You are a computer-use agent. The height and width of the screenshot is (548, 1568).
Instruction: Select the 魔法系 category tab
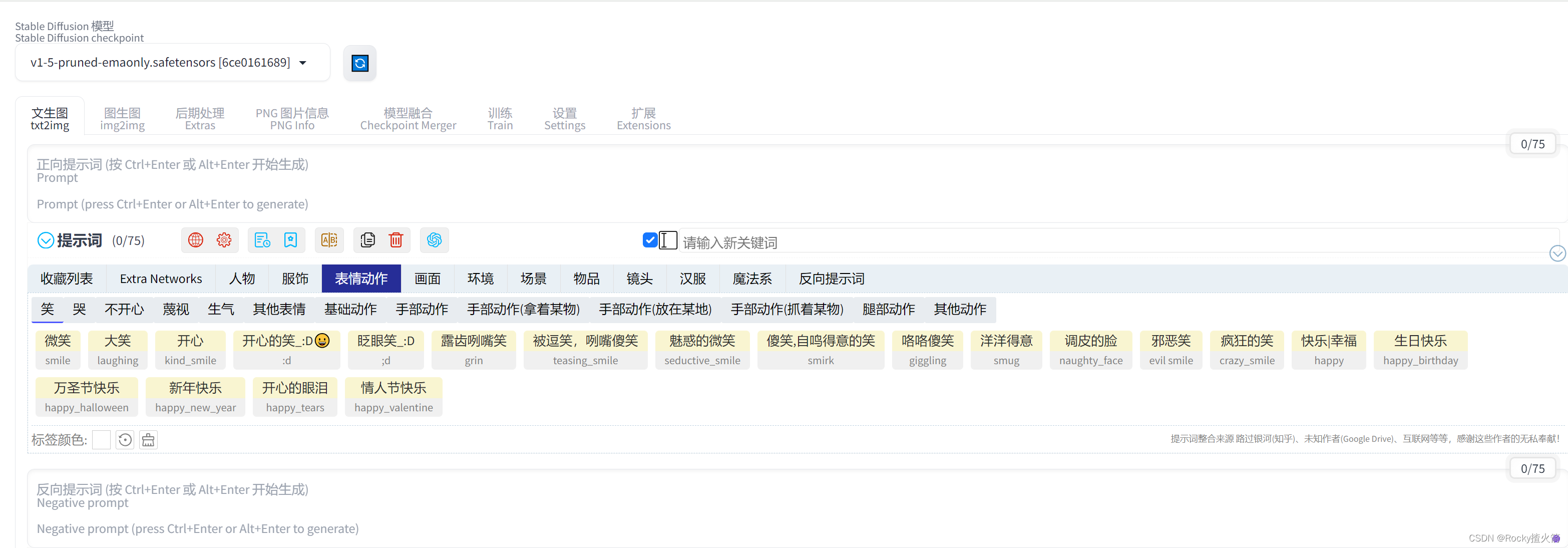(752, 279)
